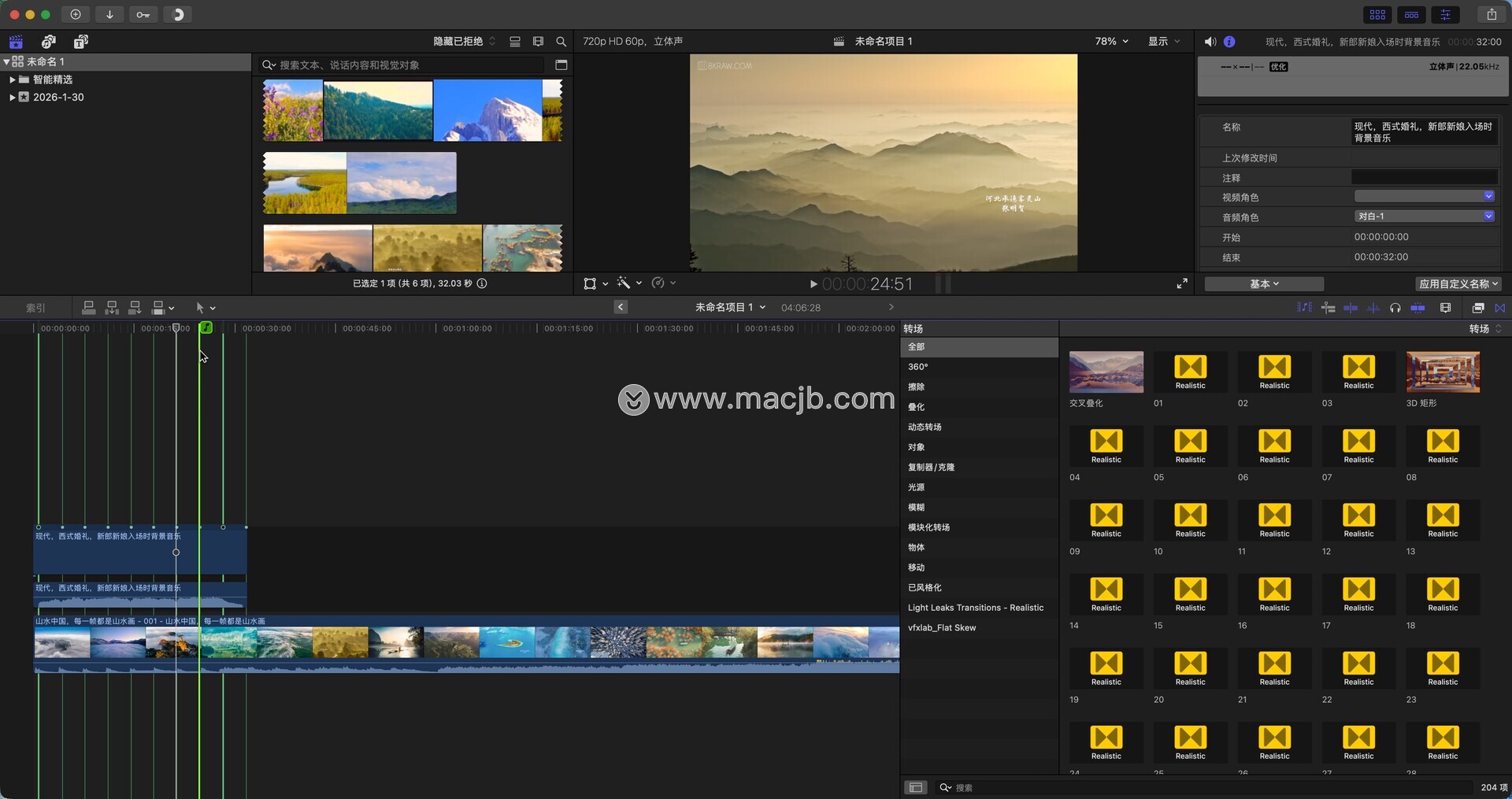This screenshot has height=799, width=1512.
Task: Click the import media arrow icon
Action: (x=109, y=14)
